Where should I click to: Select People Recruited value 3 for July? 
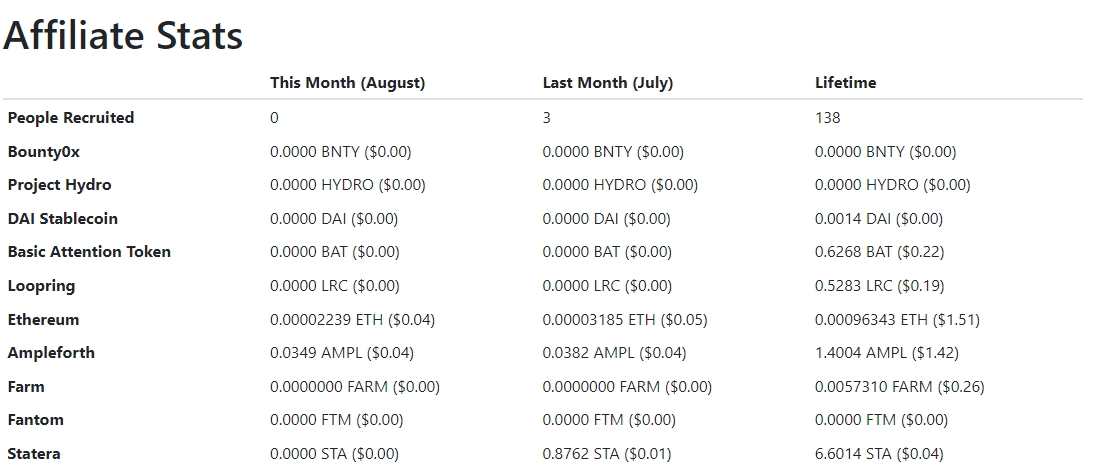click(547, 118)
